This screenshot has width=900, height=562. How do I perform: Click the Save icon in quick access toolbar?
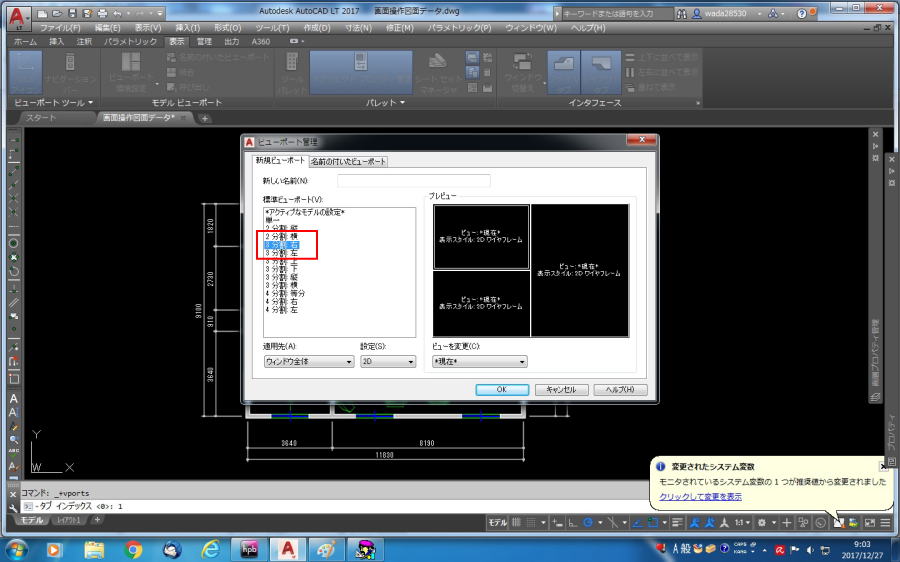[x=72, y=13]
